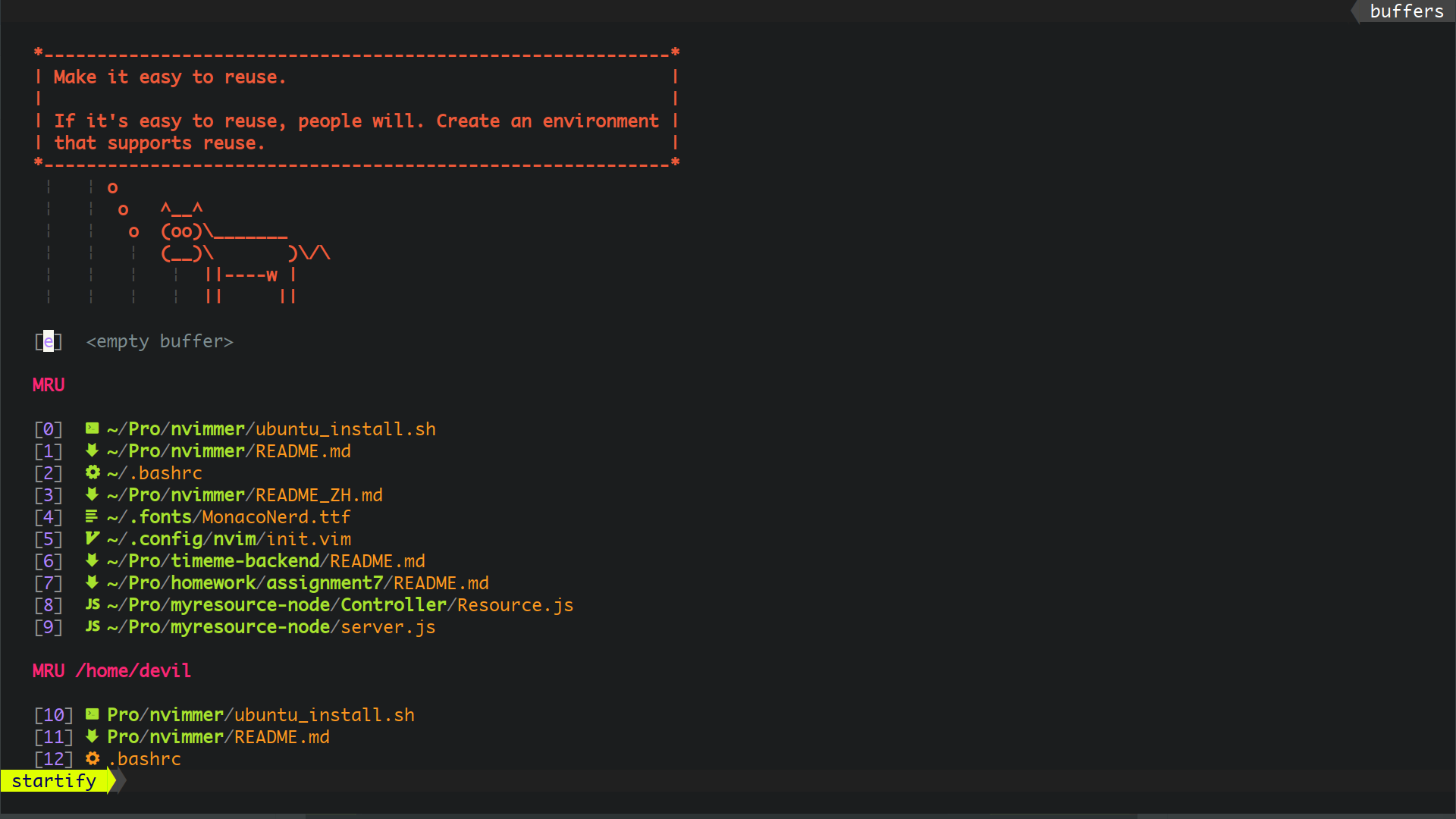Click the MRU /home/devil section header
The height and width of the screenshot is (819, 1456).
pos(111,671)
